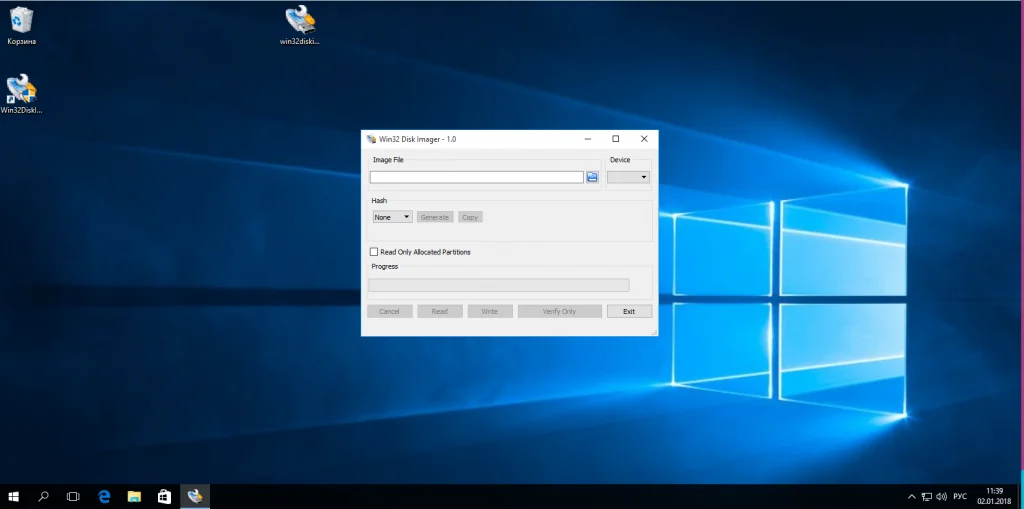Image resolution: width=1024 pixels, height=509 pixels.
Task: Click the Win32 Disk Imager taskbar icon
Action: [195, 496]
